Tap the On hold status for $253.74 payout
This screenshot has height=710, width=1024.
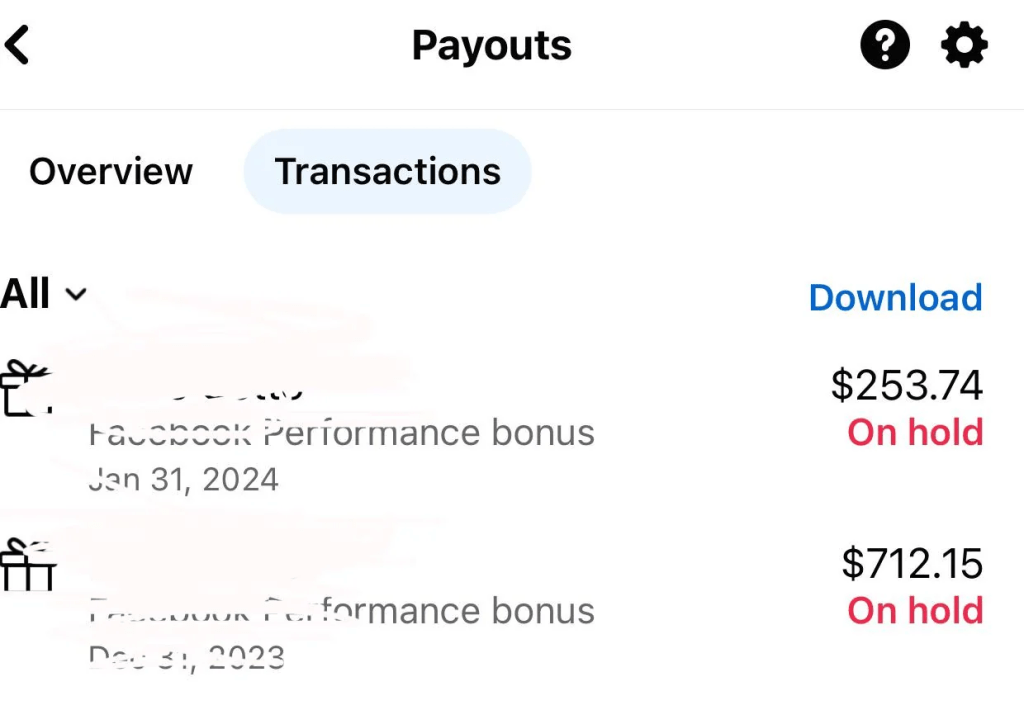(x=914, y=432)
